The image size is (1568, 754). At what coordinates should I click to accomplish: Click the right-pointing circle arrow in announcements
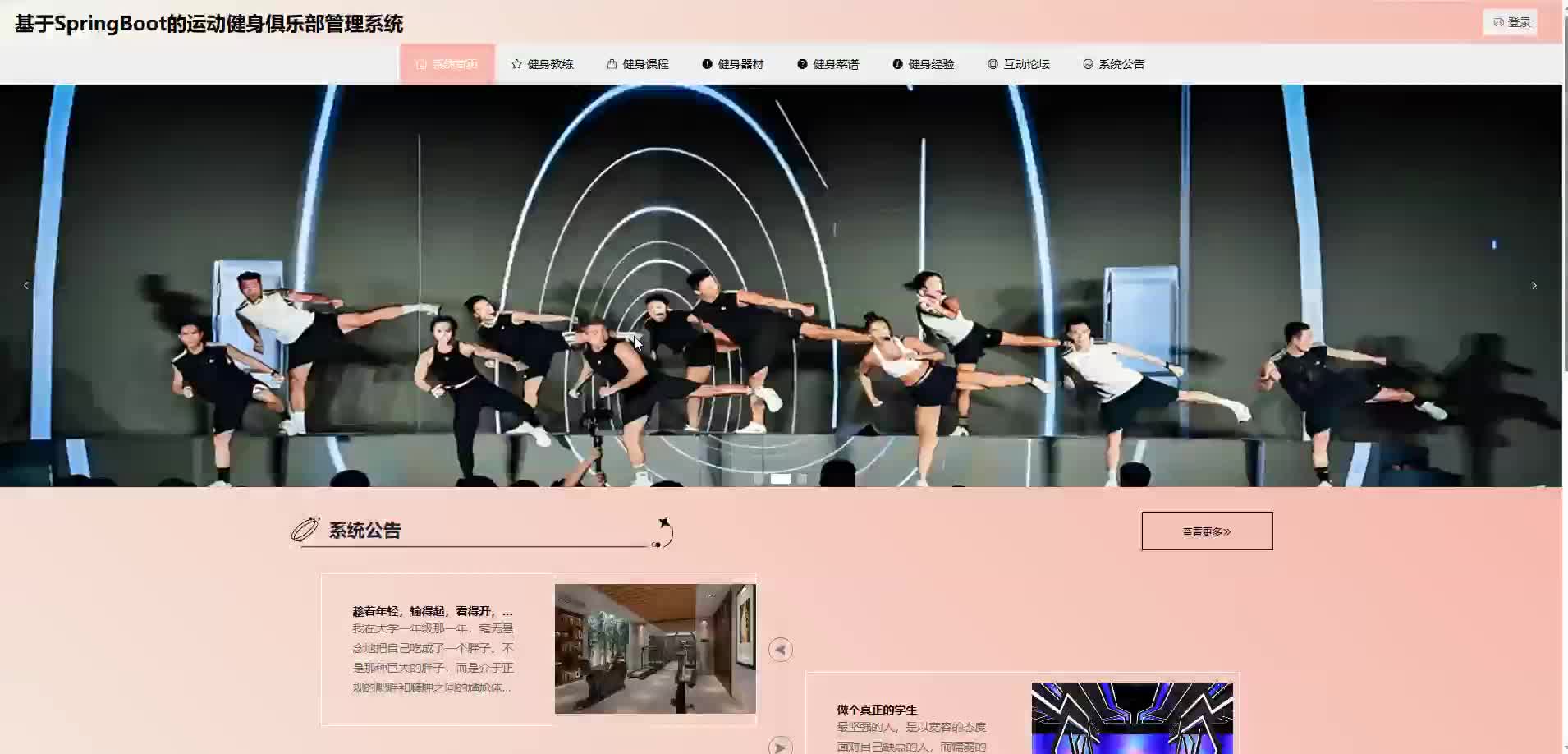[781, 746]
